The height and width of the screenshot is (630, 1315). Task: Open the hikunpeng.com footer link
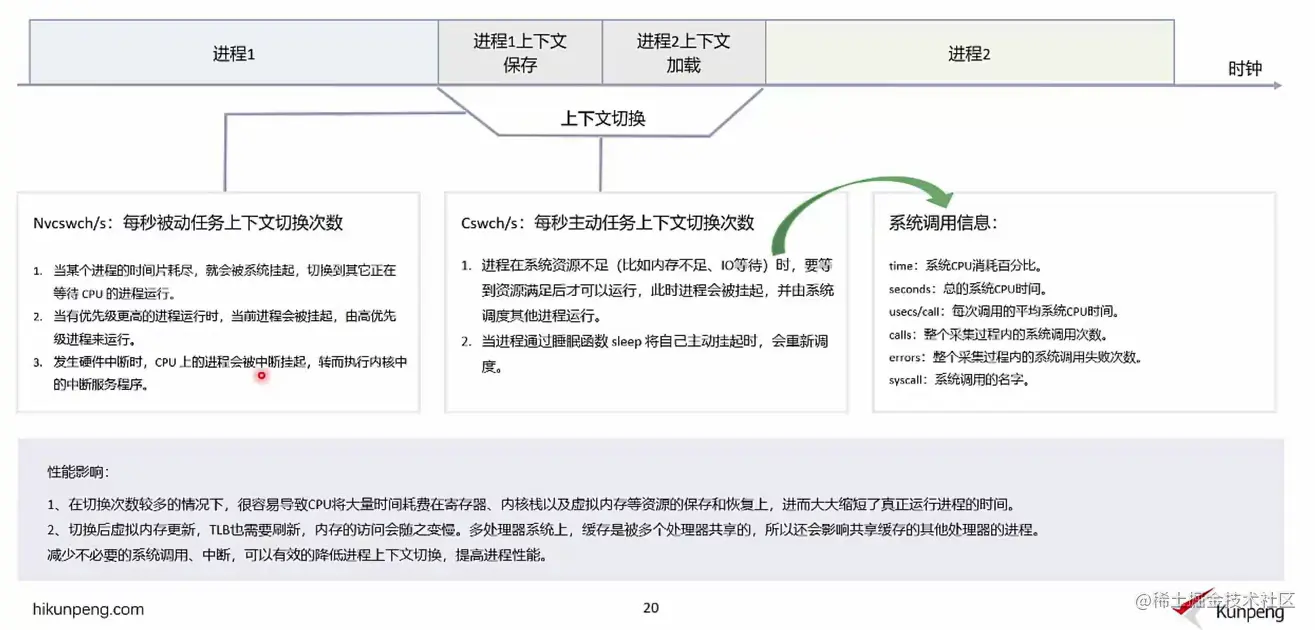(x=88, y=609)
